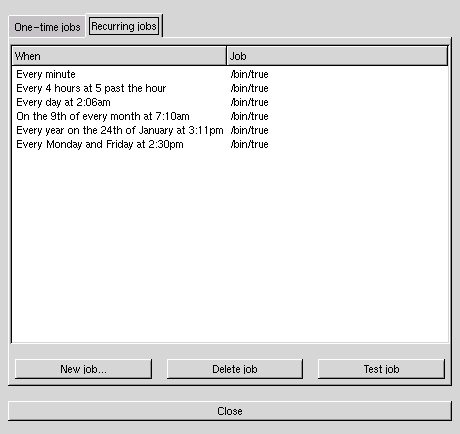Click /bin/true beside the 9th of month job
The height and width of the screenshot is (434, 460).
[x=249, y=116]
